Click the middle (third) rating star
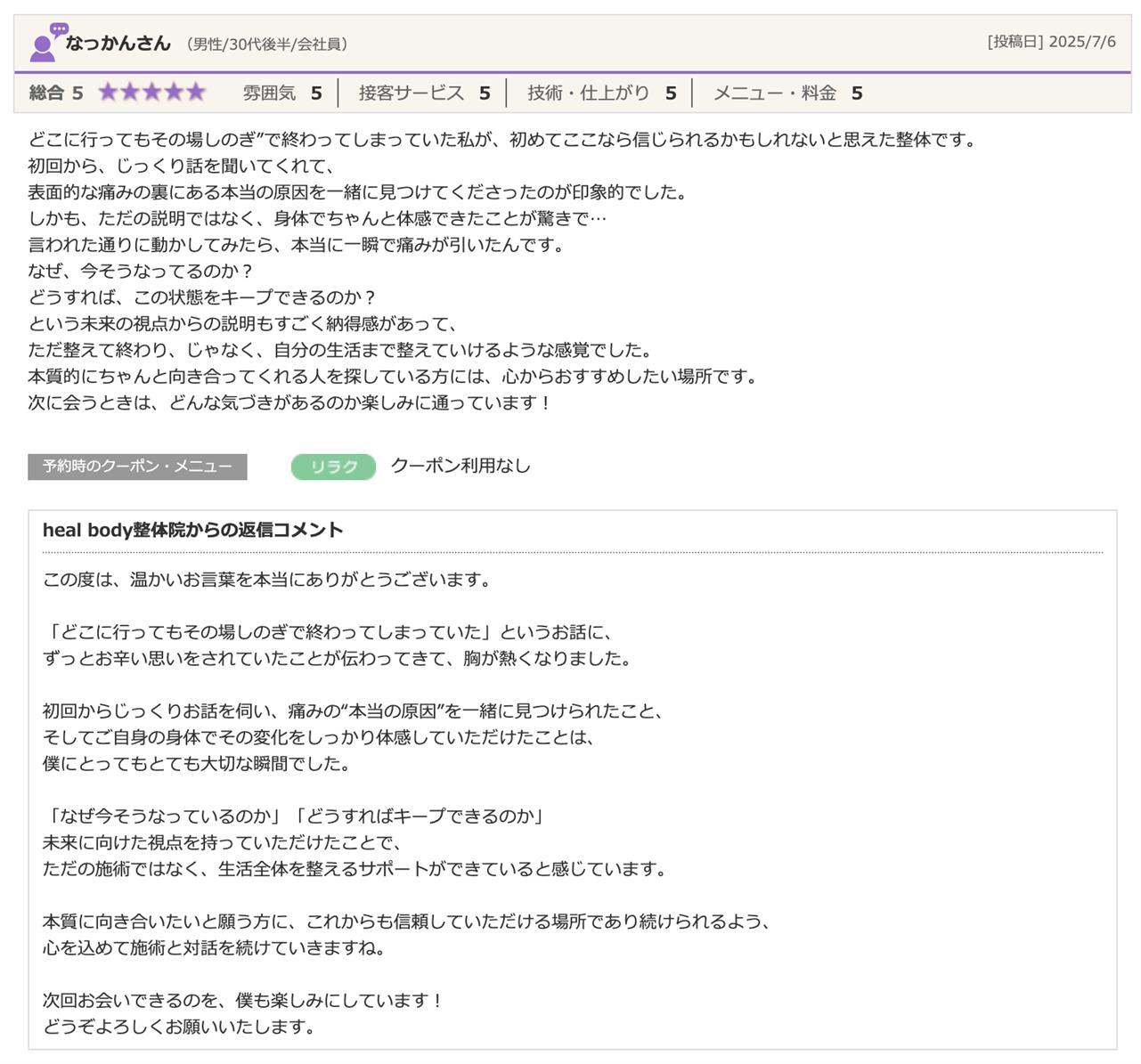The width and height of the screenshot is (1141, 1064). 152,93
